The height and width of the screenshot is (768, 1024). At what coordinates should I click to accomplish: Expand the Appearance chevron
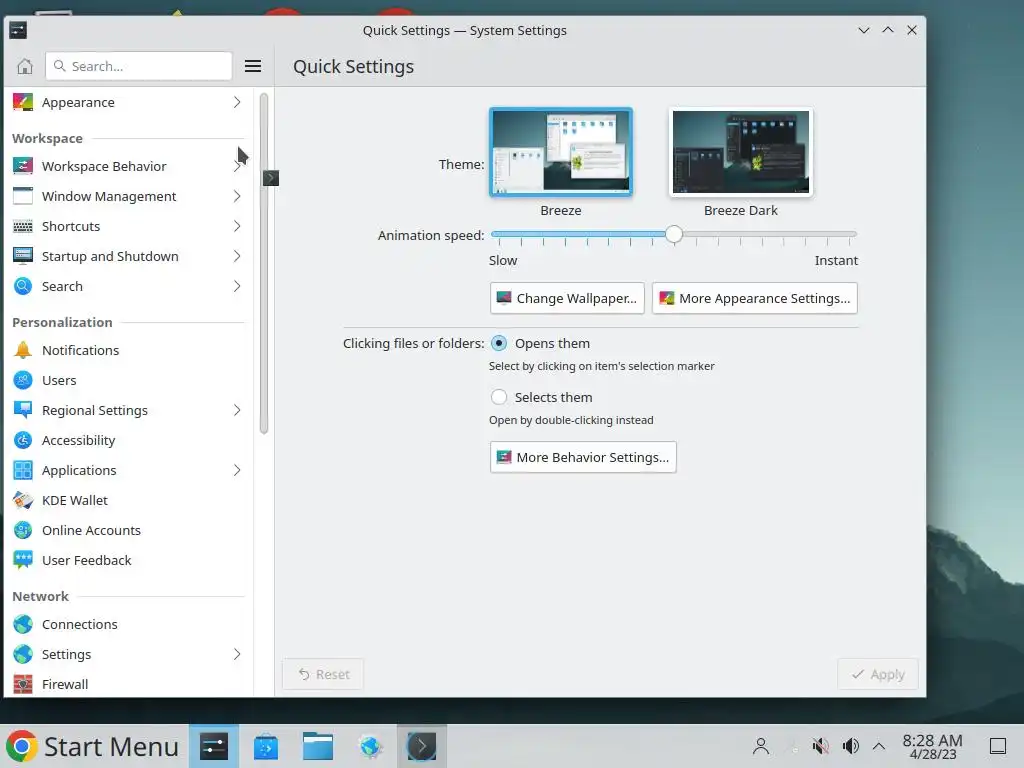237,103
